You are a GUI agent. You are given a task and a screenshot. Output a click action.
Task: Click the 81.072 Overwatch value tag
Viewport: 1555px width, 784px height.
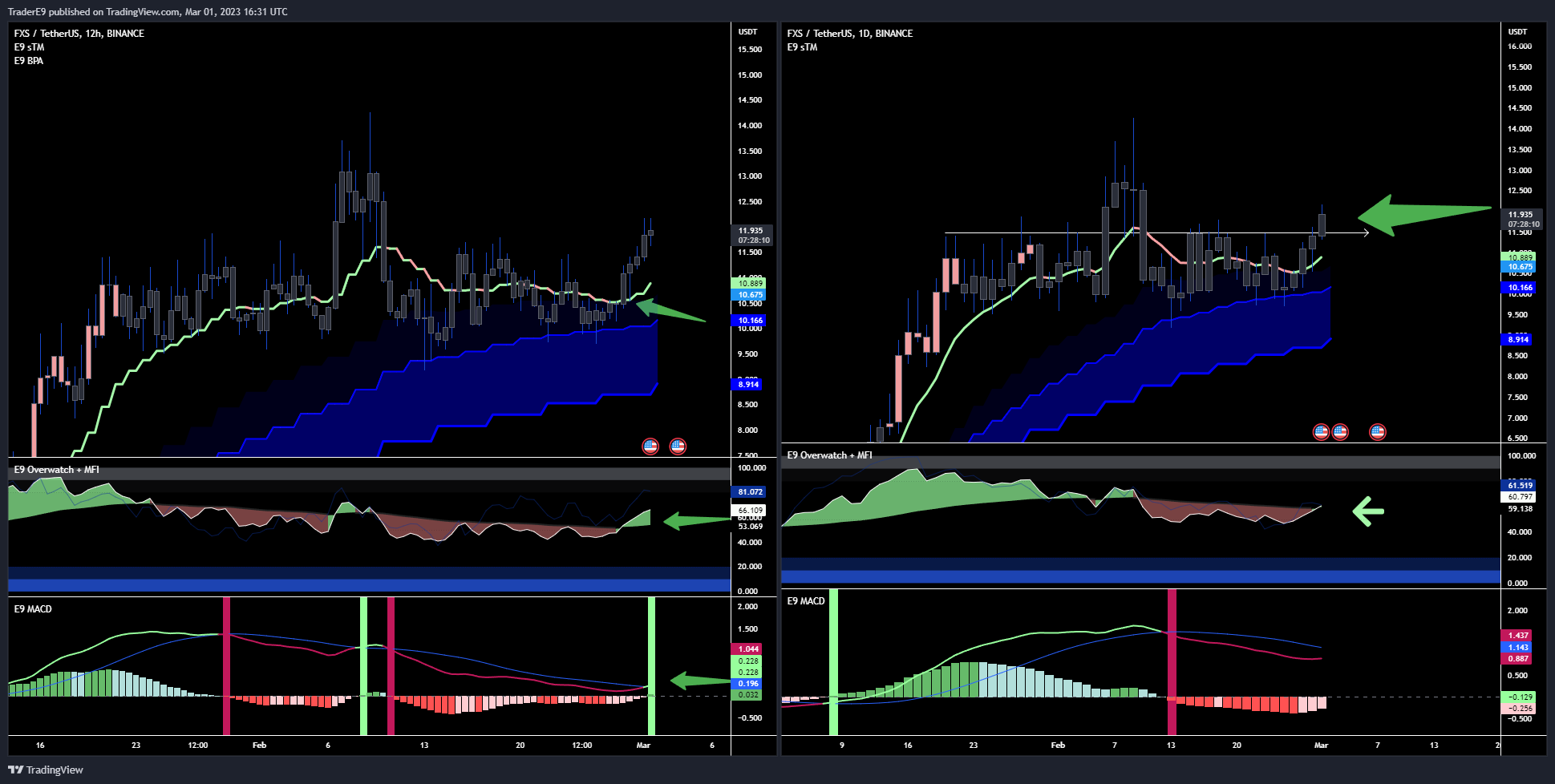point(749,491)
